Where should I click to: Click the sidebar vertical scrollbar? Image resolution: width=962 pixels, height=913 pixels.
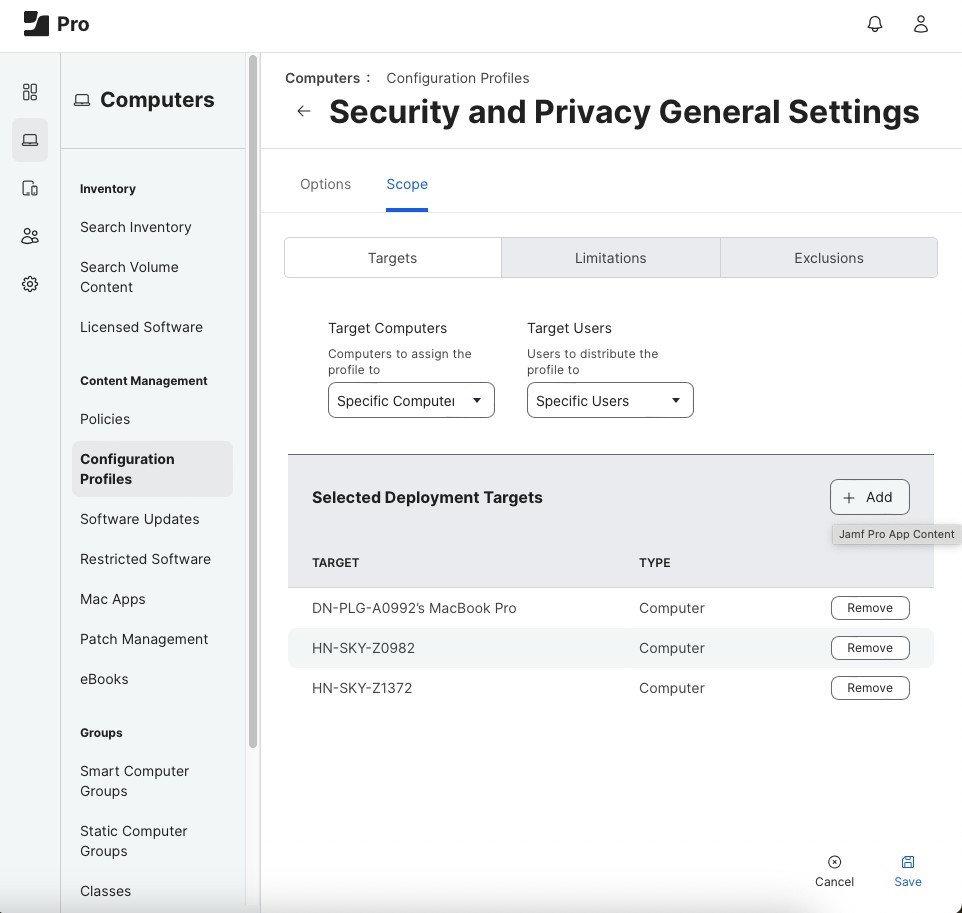[x=253, y=400]
